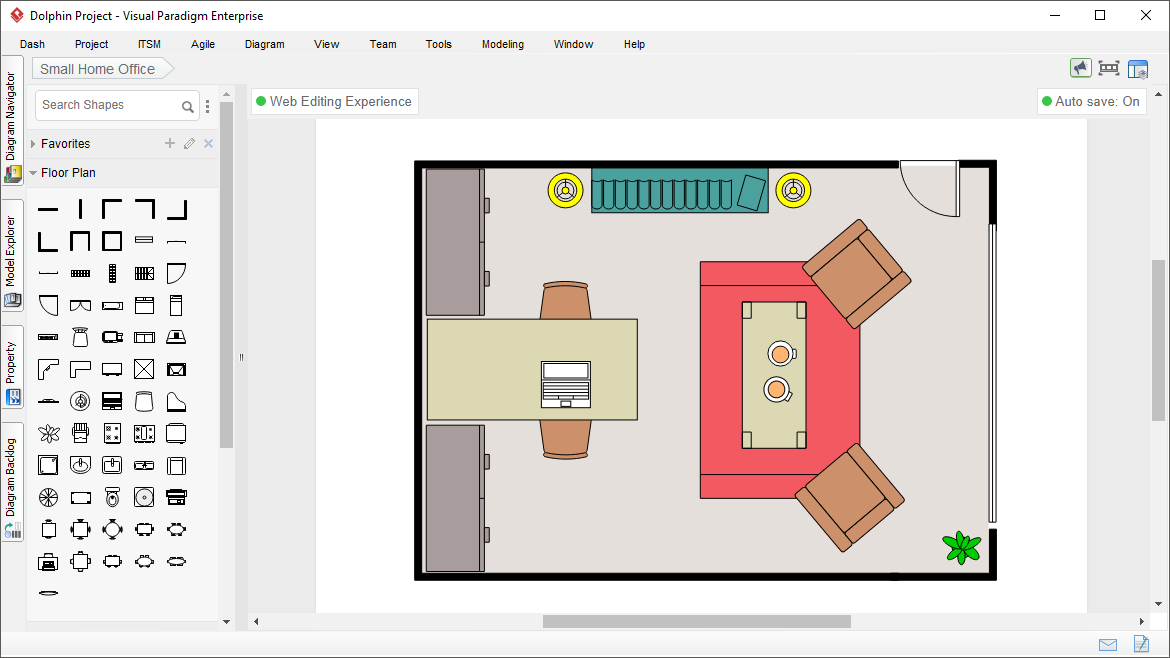Select the green plant in the diagram
Screen dimensions: 1170x658
click(962, 548)
